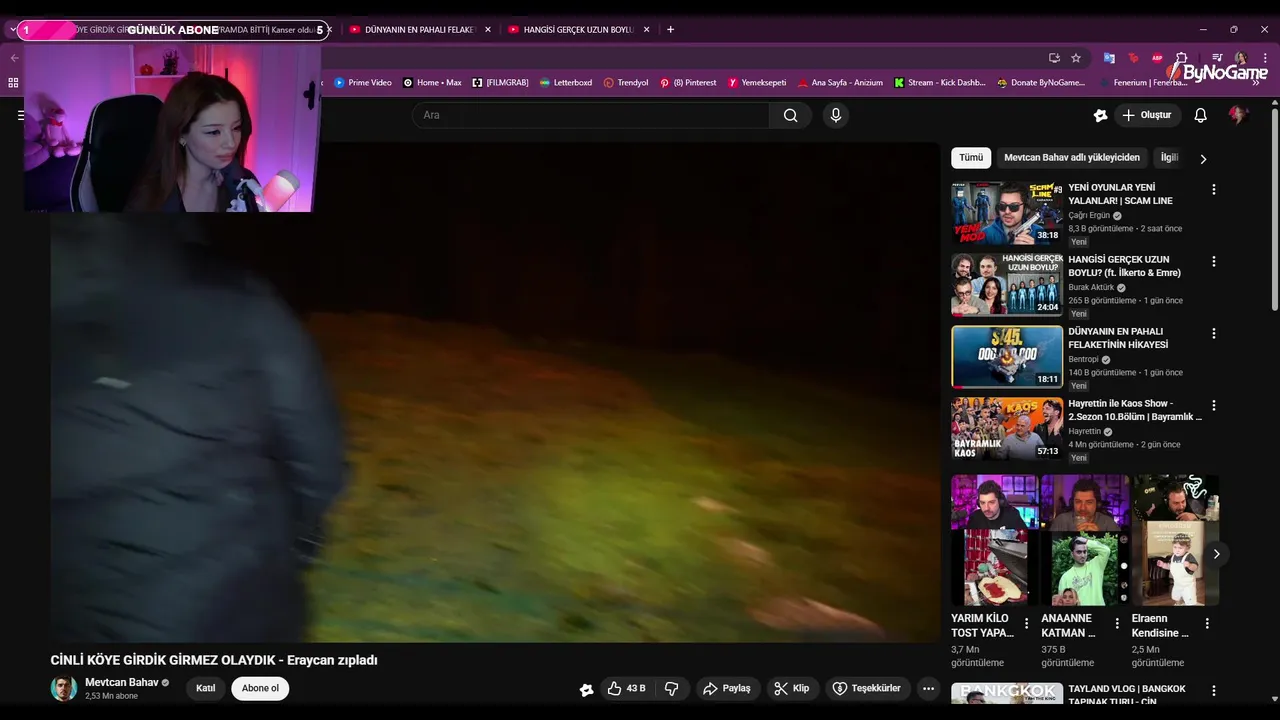1280x720 pixels.
Task: Select the İlgili filter chip
Action: click(1169, 158)
